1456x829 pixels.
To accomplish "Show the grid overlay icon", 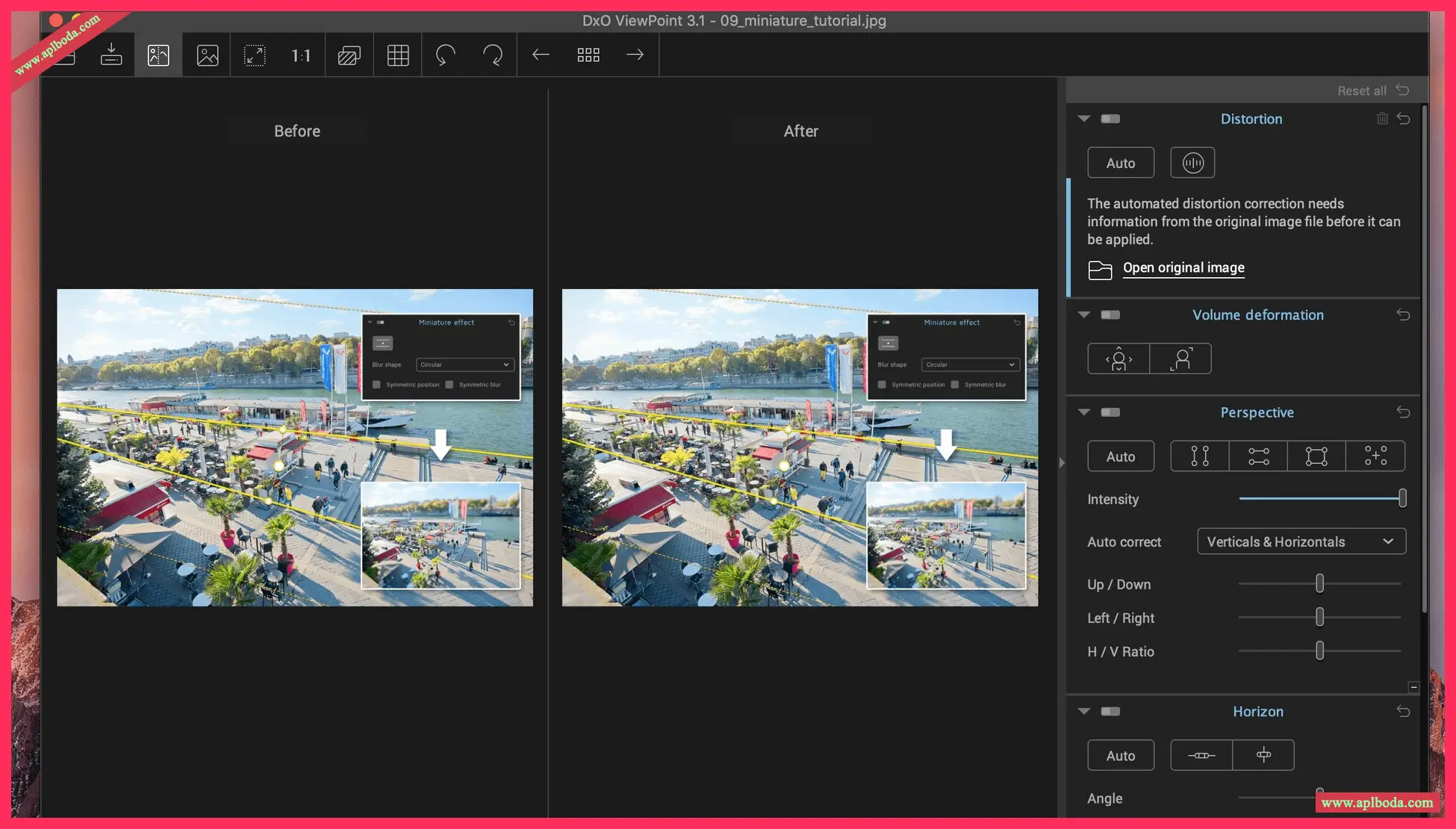I will click(x=397, y=55).
